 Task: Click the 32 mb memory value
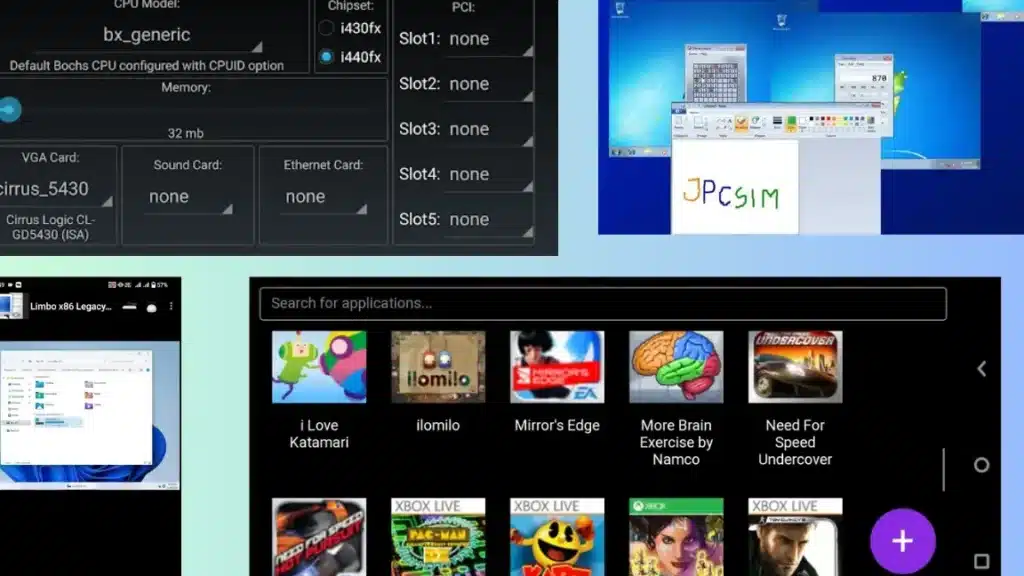pos(185,133)
